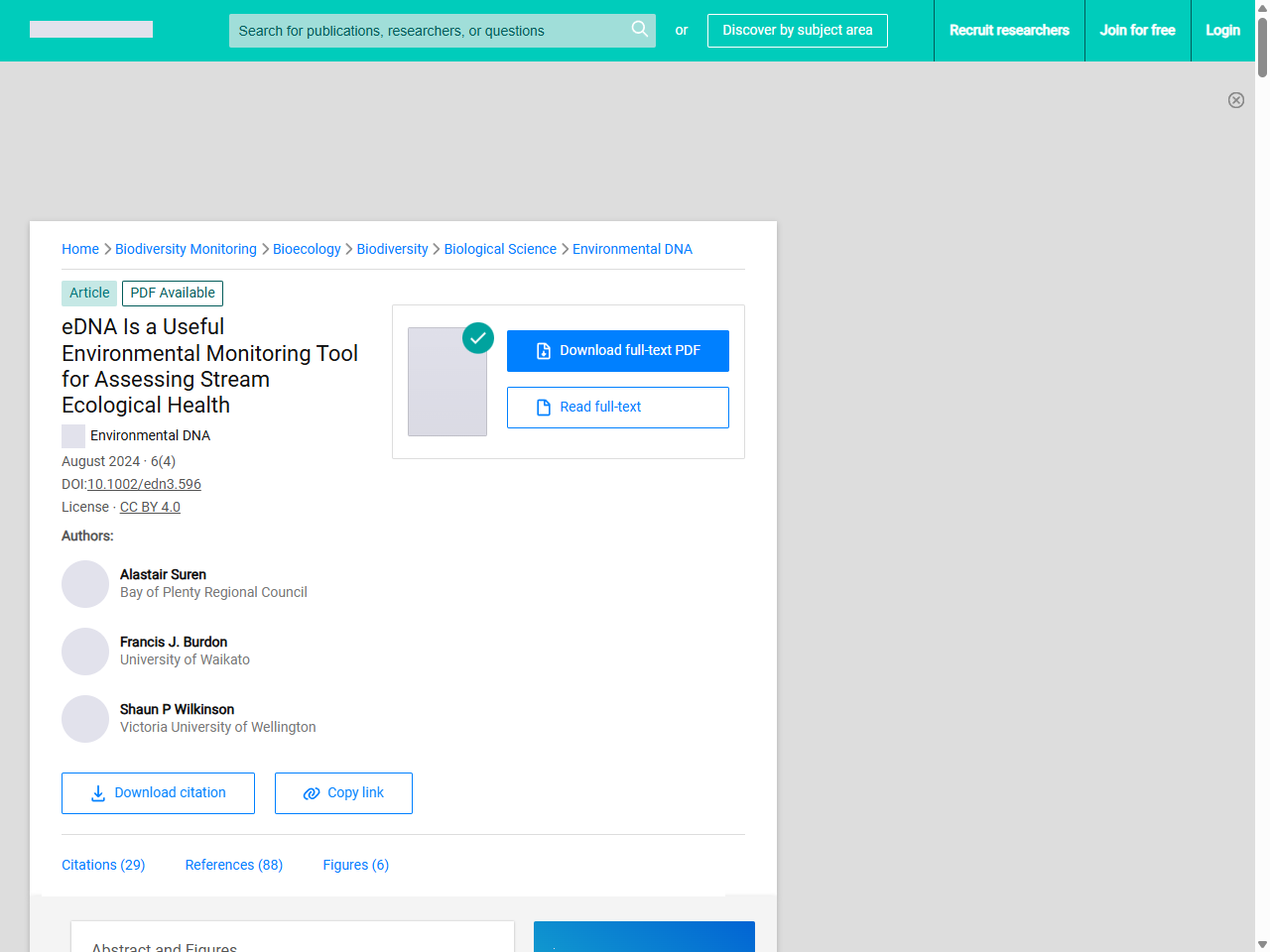Click the scrollbar up arrow
The width and height of the screenshot is (1270, 952).
coord(1262,7)
